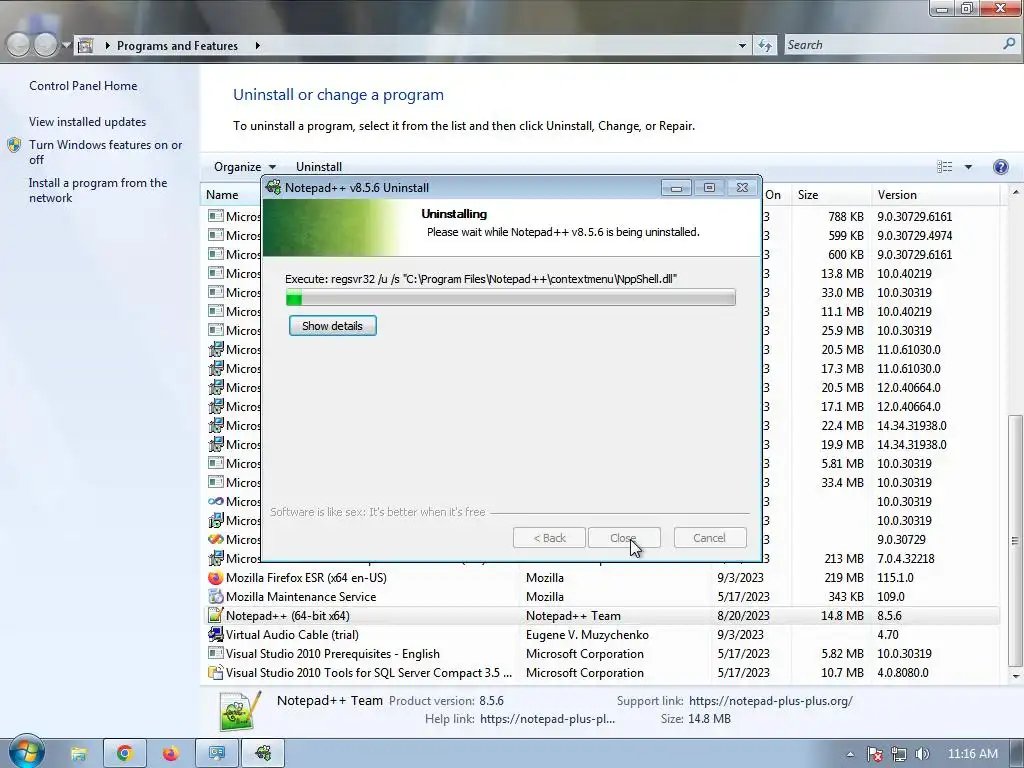Select Visual Studio 2010 Prerequisites - English row
This screenshot has height=768, width=1024.
click(601, 654)
